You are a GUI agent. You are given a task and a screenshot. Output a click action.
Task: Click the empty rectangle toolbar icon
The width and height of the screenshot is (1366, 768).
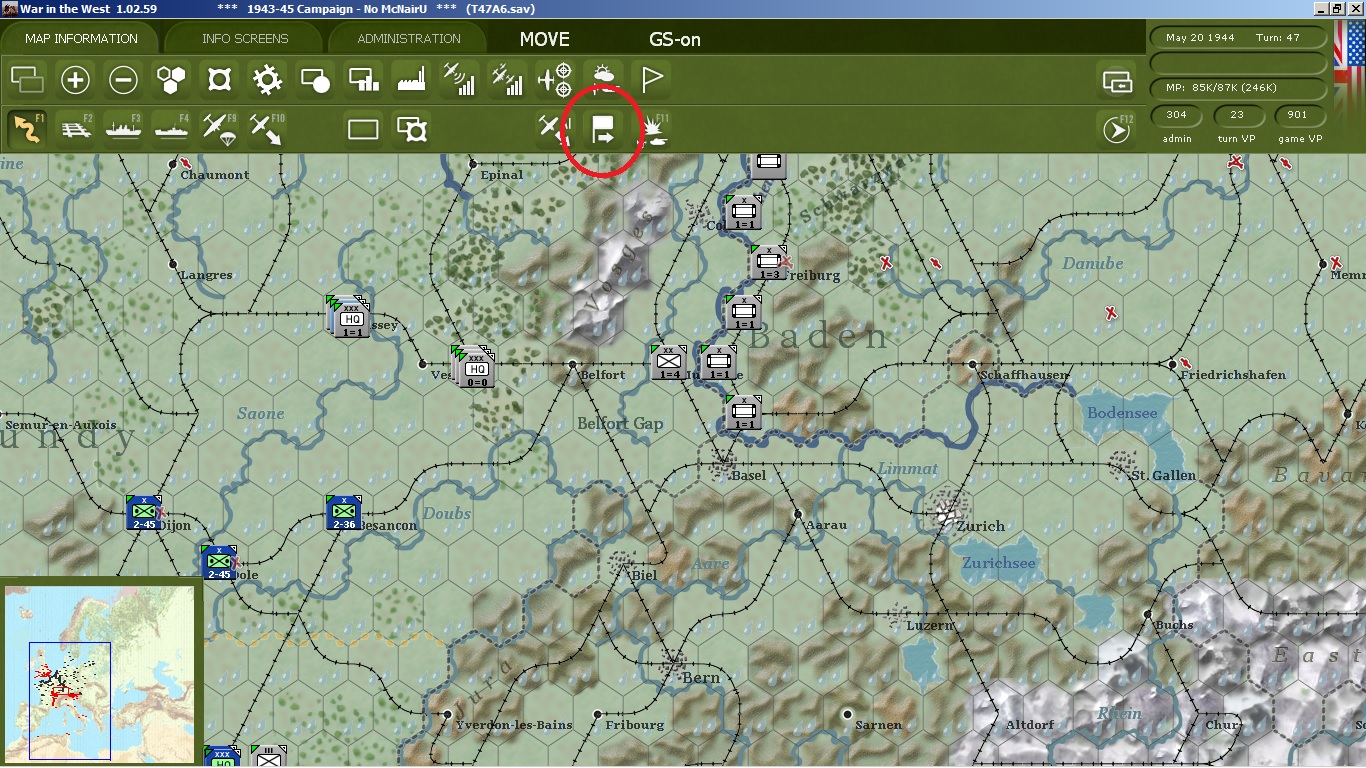[363, 129]
